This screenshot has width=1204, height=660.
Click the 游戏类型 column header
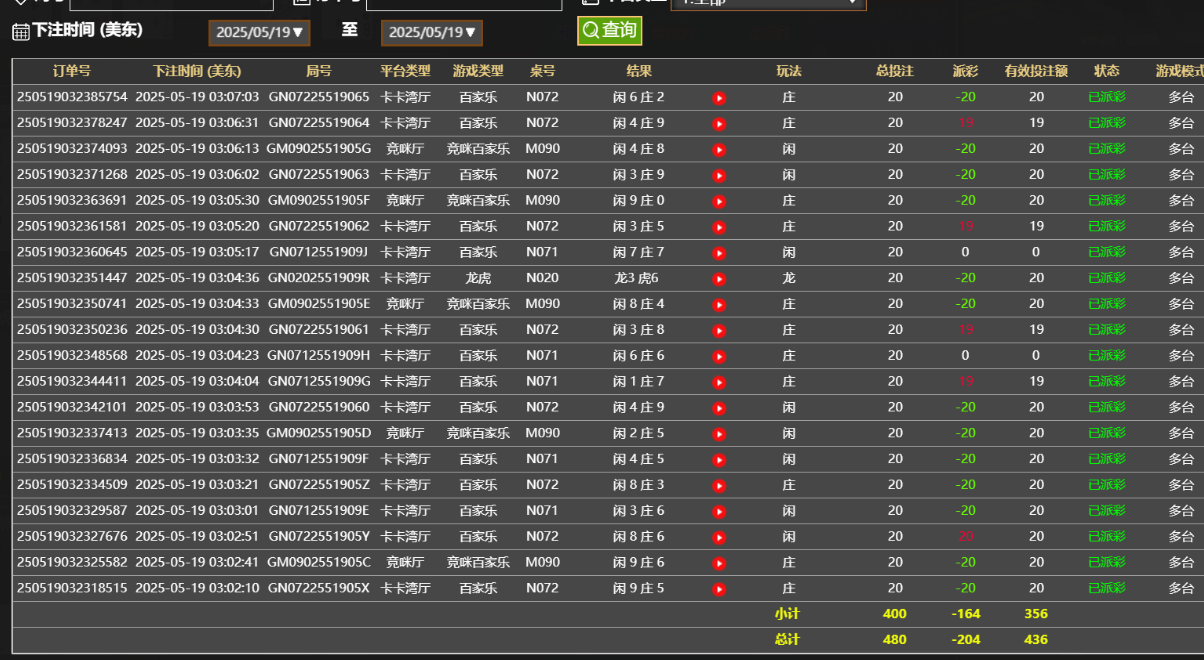coord(478,71)
